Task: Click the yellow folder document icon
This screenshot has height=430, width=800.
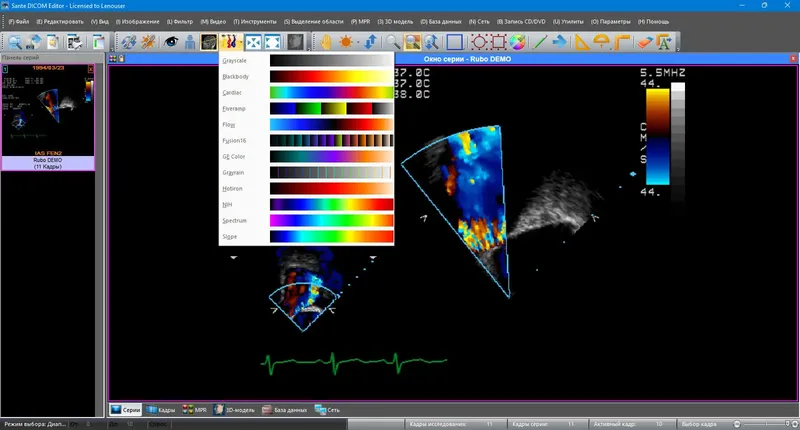Action: click(x=53, y=42)
